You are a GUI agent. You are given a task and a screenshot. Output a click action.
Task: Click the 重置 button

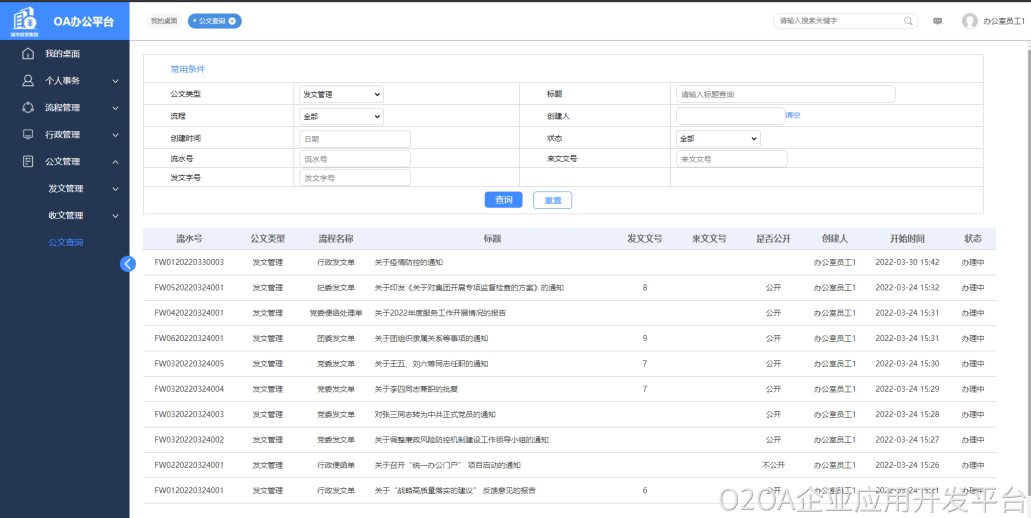point(552,200)
